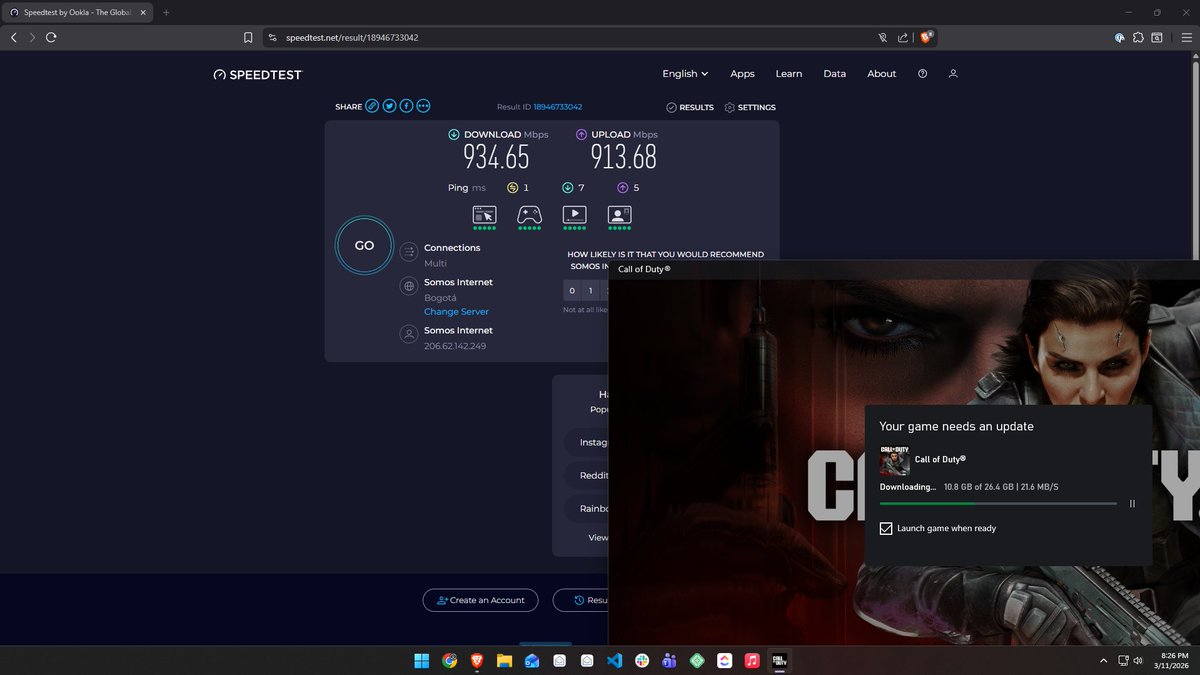This screenshot has width=1200, height=675.
Task: Open Visual Studio Code from taskbar
Action: (614, 661)
